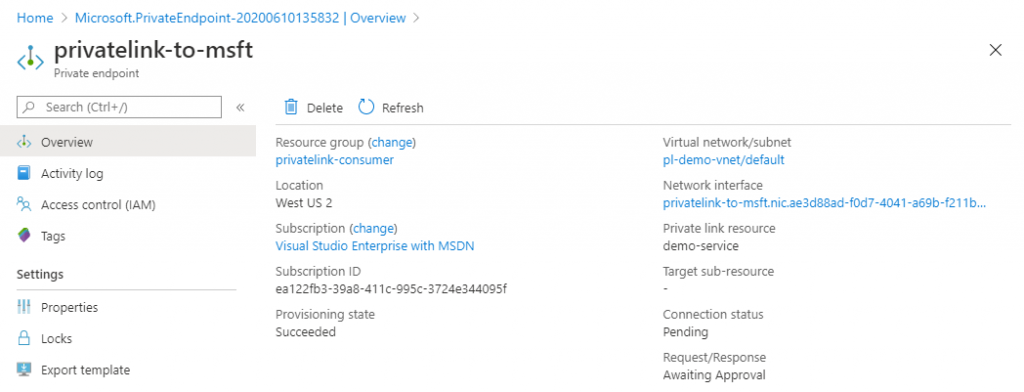Viewport: 1024px width, 392px height.
Task: Open the pl-demo-vnet/default subnet link
Action: tap(724, 159)
